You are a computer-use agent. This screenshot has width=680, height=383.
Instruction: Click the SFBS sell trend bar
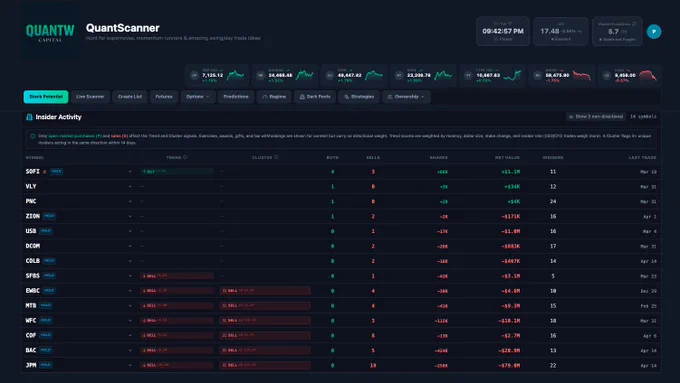[x=177, y=276]
